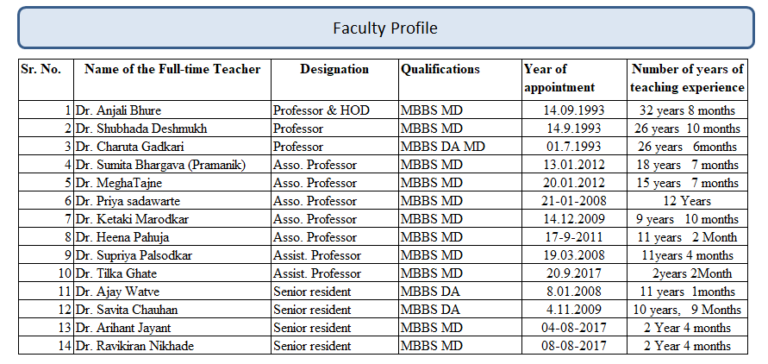Viewport: 768px width, 364px height.
Task: Click the Qualifications column header
Action: pyautogui.click(x=460, y=80)
